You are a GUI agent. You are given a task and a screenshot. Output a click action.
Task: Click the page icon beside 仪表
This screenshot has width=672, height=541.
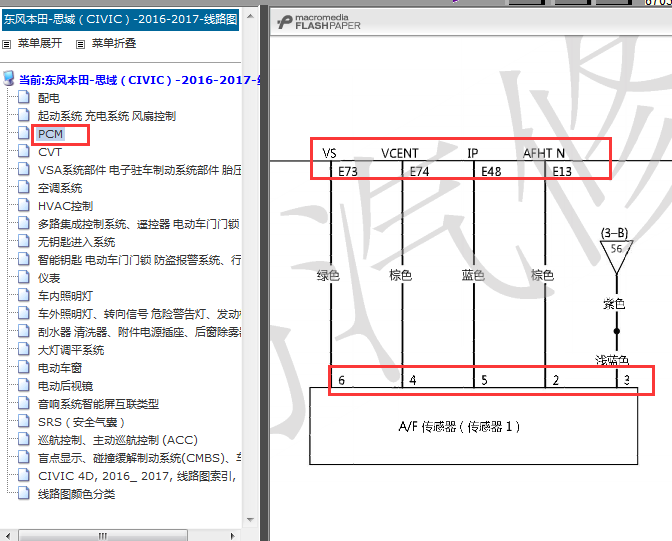click(x=24, y=277)
